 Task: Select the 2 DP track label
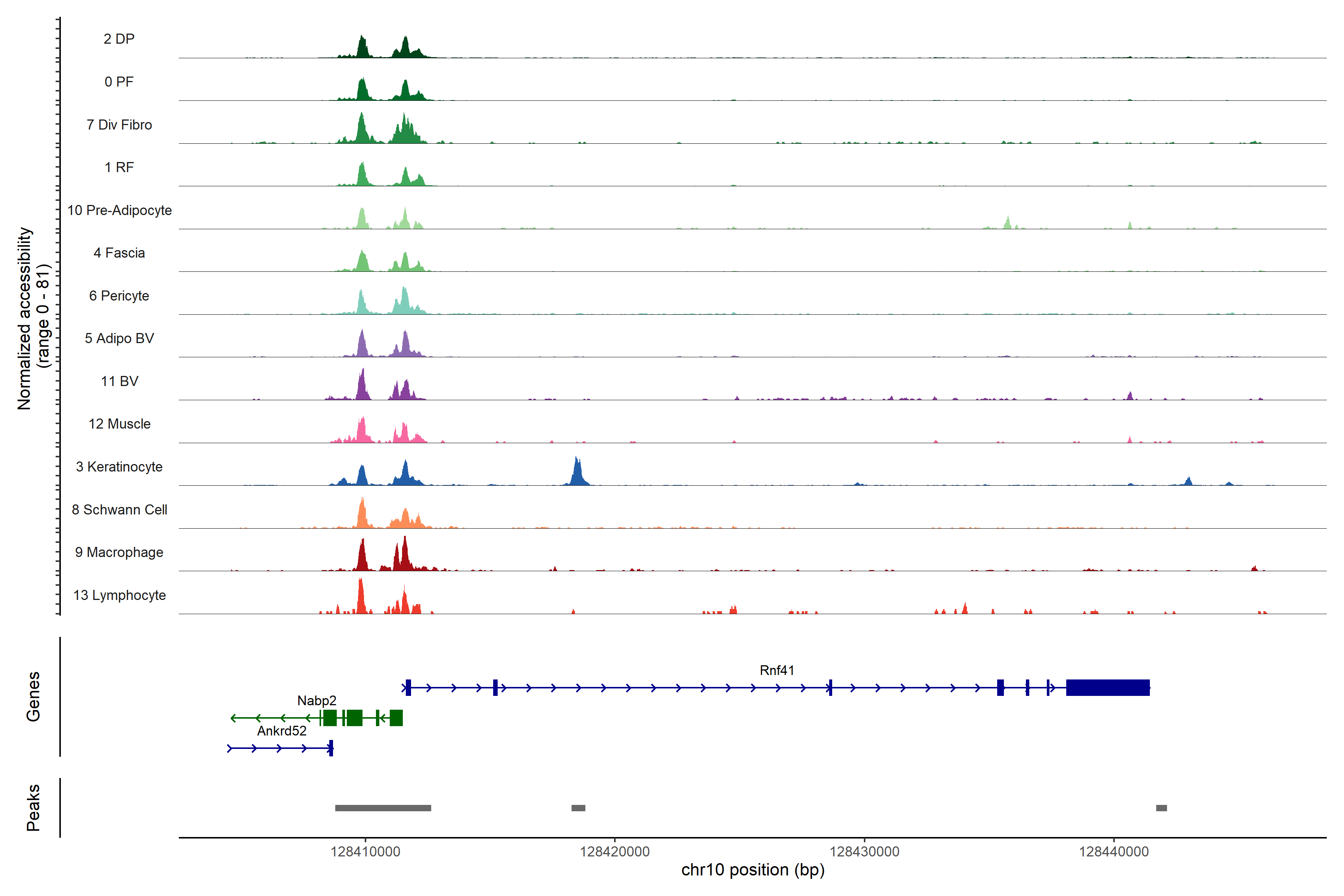tap(119, 39)
